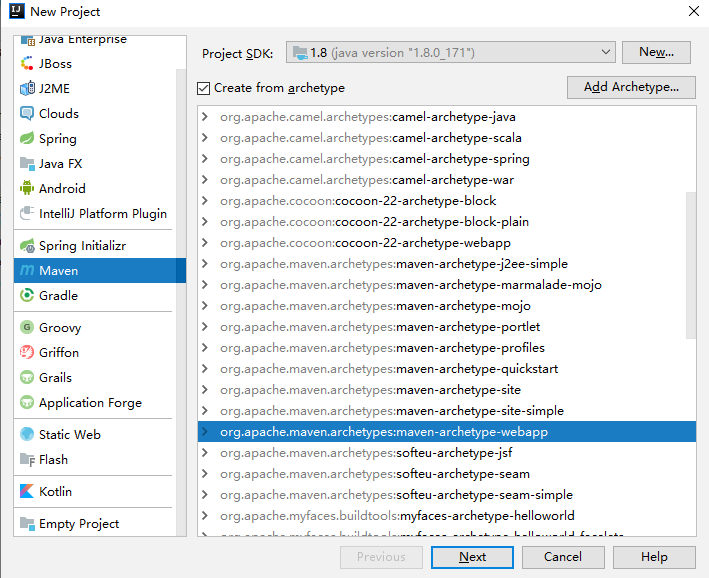Uncheck Create from archetype checkbox
709x578 pixels.
203,88
